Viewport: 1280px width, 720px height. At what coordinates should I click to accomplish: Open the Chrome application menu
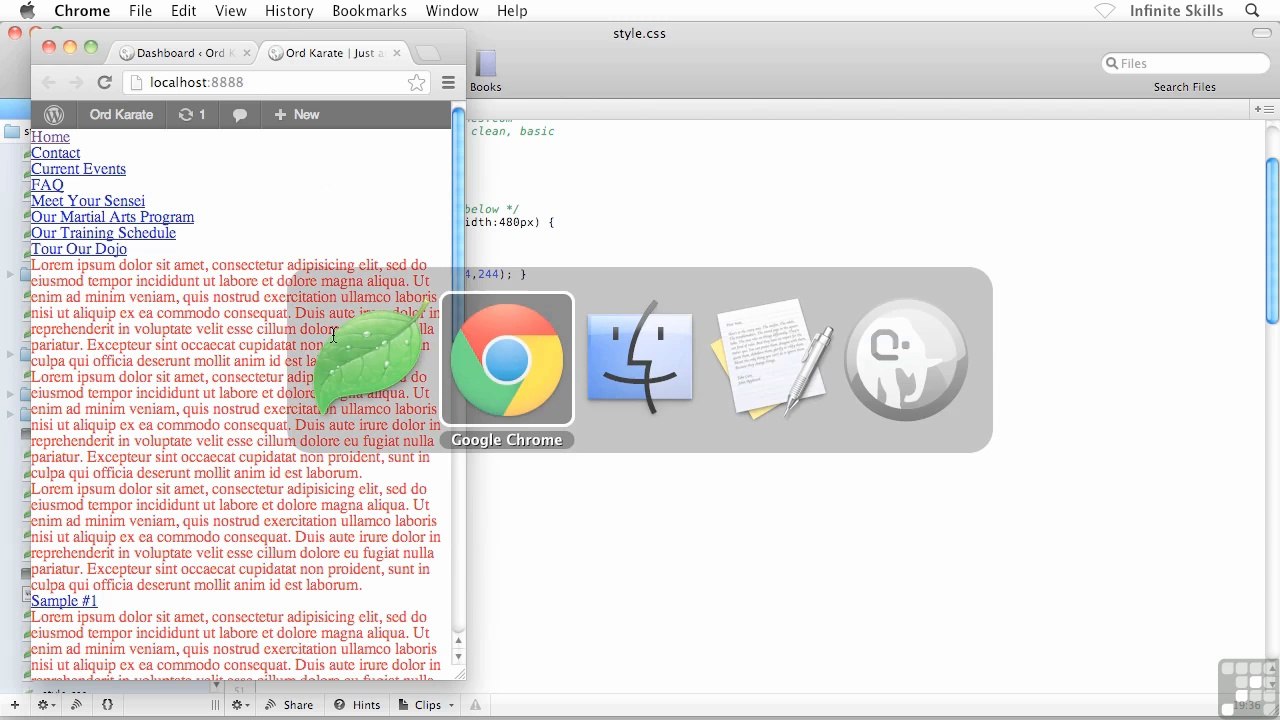[x=82, y=11]
